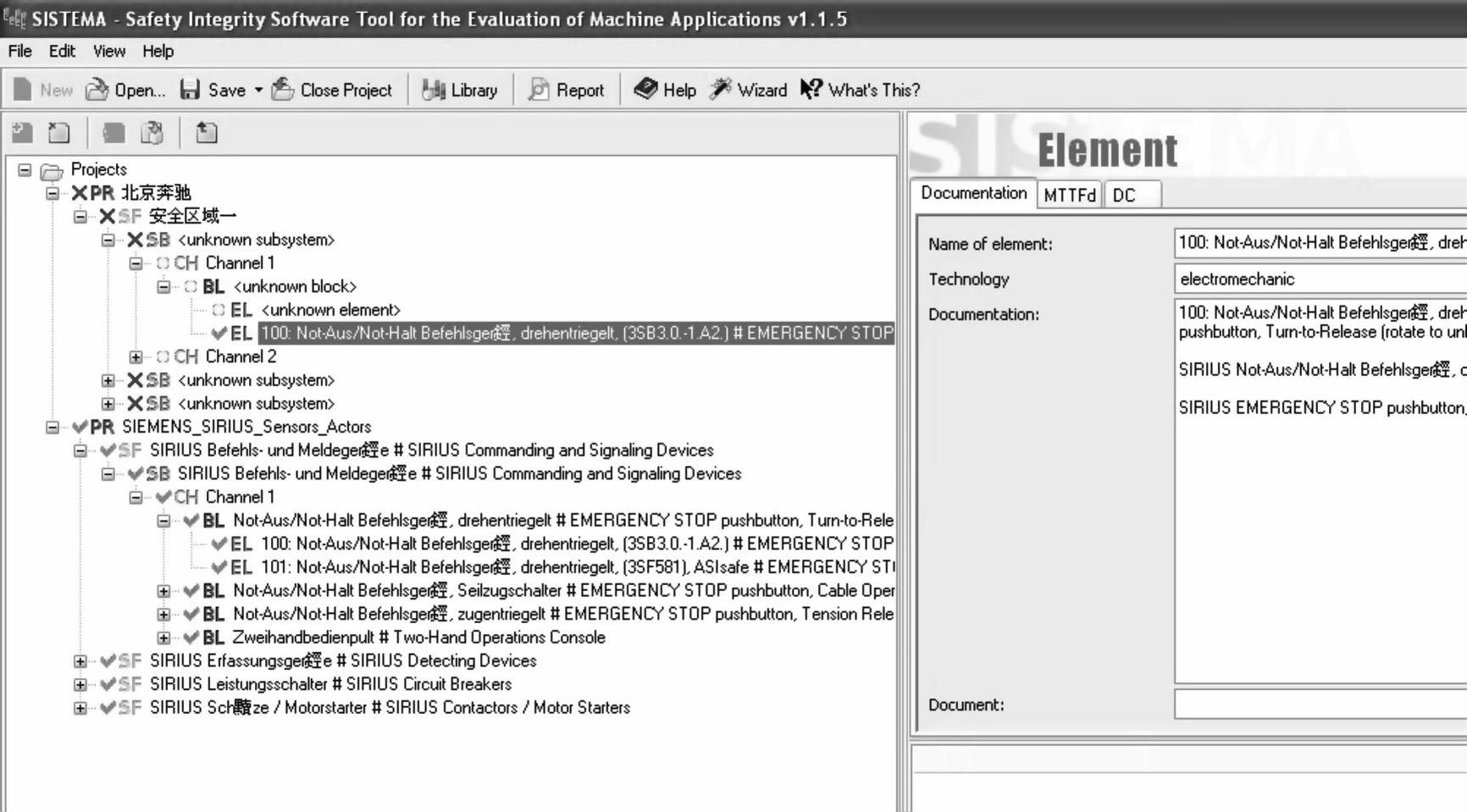Screen dimensions: 1467x812
Task: Launch the Wizard from the toolbar
Action: click(x=749, y=90)
